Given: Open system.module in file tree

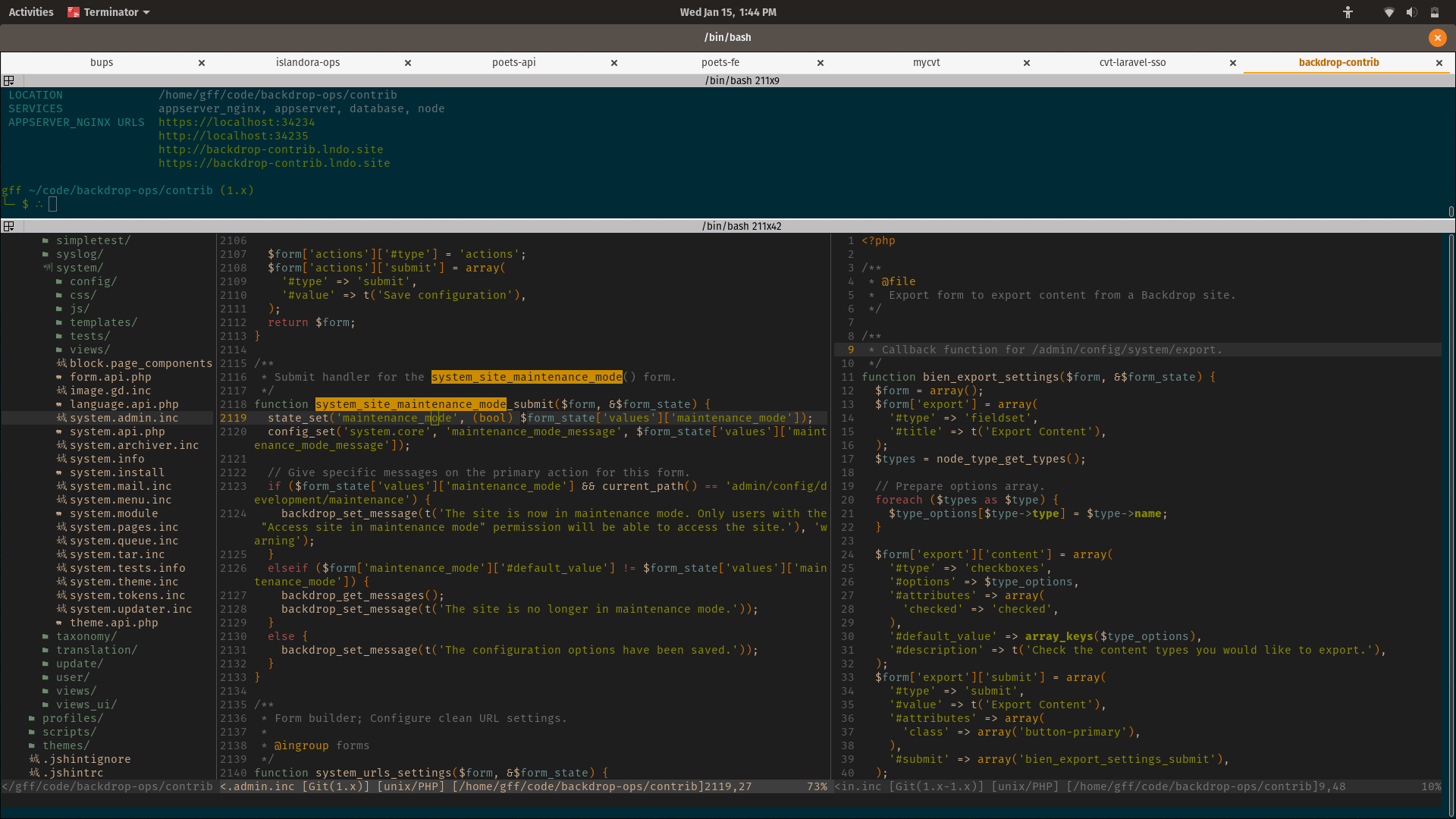Looking at the screenshot, I should coord(114,513).
